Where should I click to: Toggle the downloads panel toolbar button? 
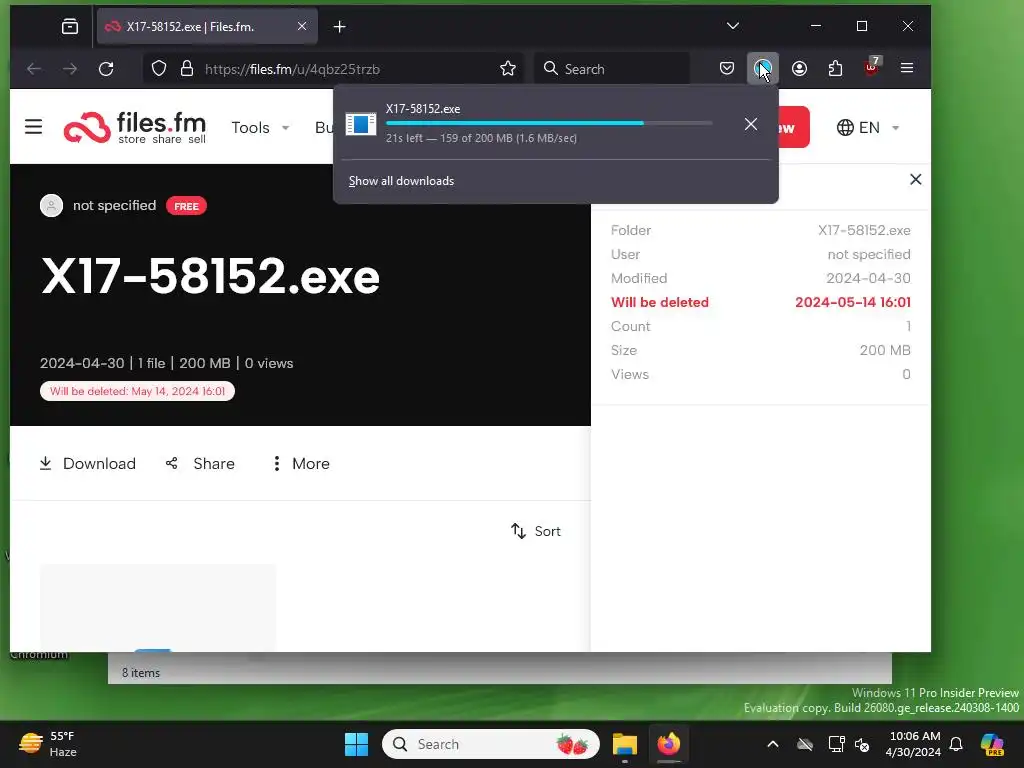click(763, 69)
